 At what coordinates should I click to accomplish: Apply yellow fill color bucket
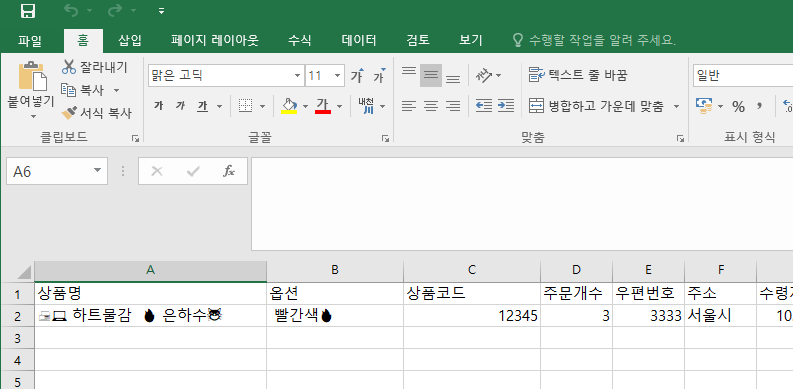click(x=289, y=106)
